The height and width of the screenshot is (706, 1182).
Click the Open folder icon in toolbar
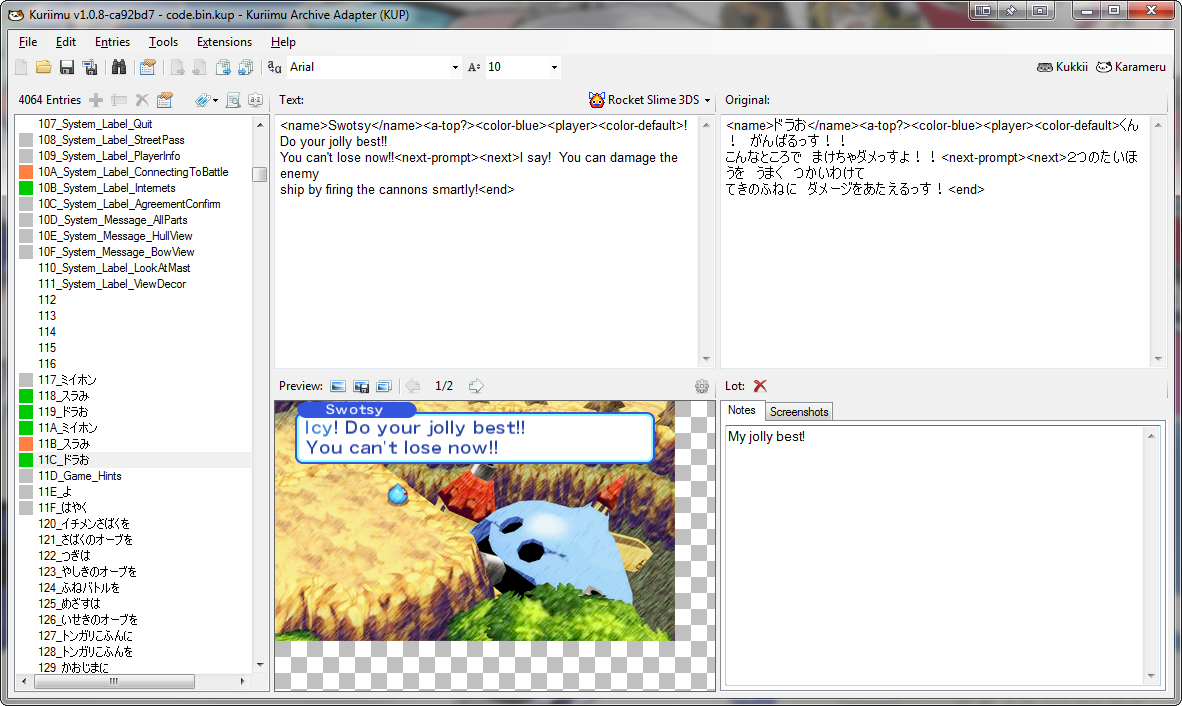43,67
